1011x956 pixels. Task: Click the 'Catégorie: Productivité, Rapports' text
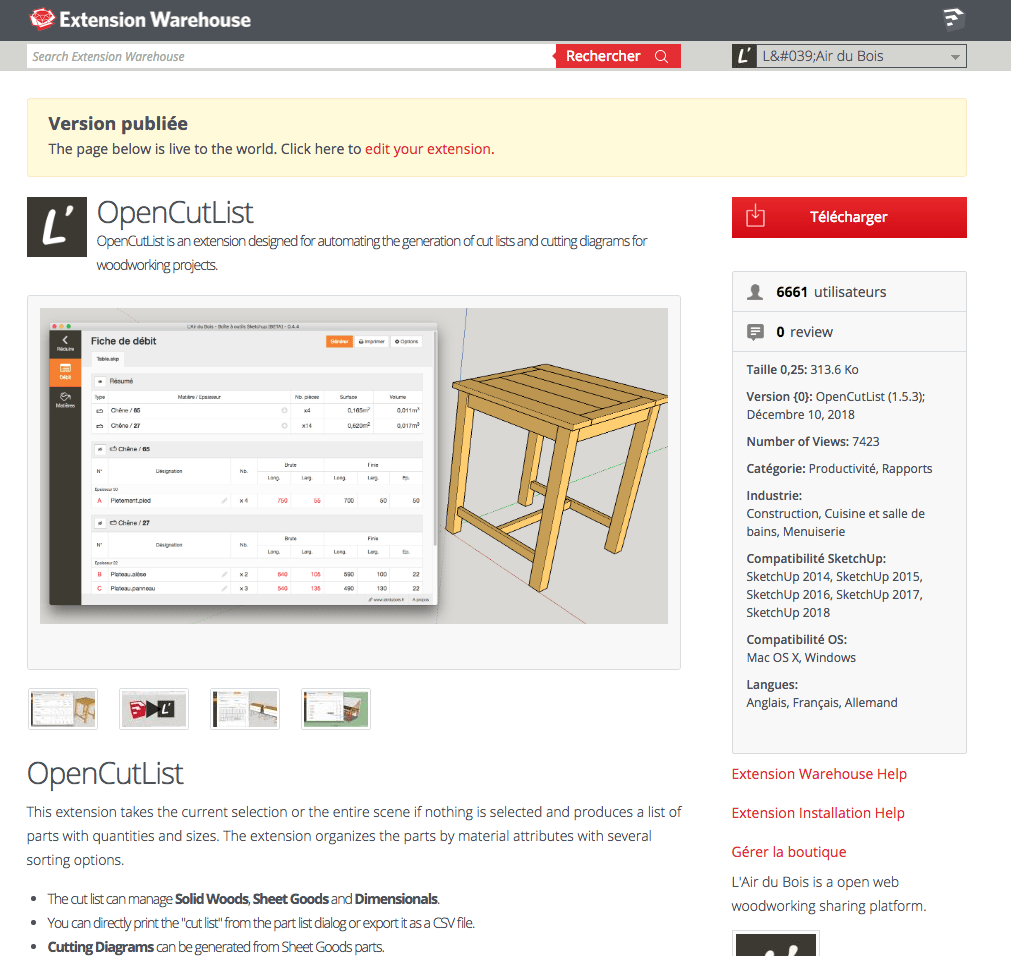839,469
